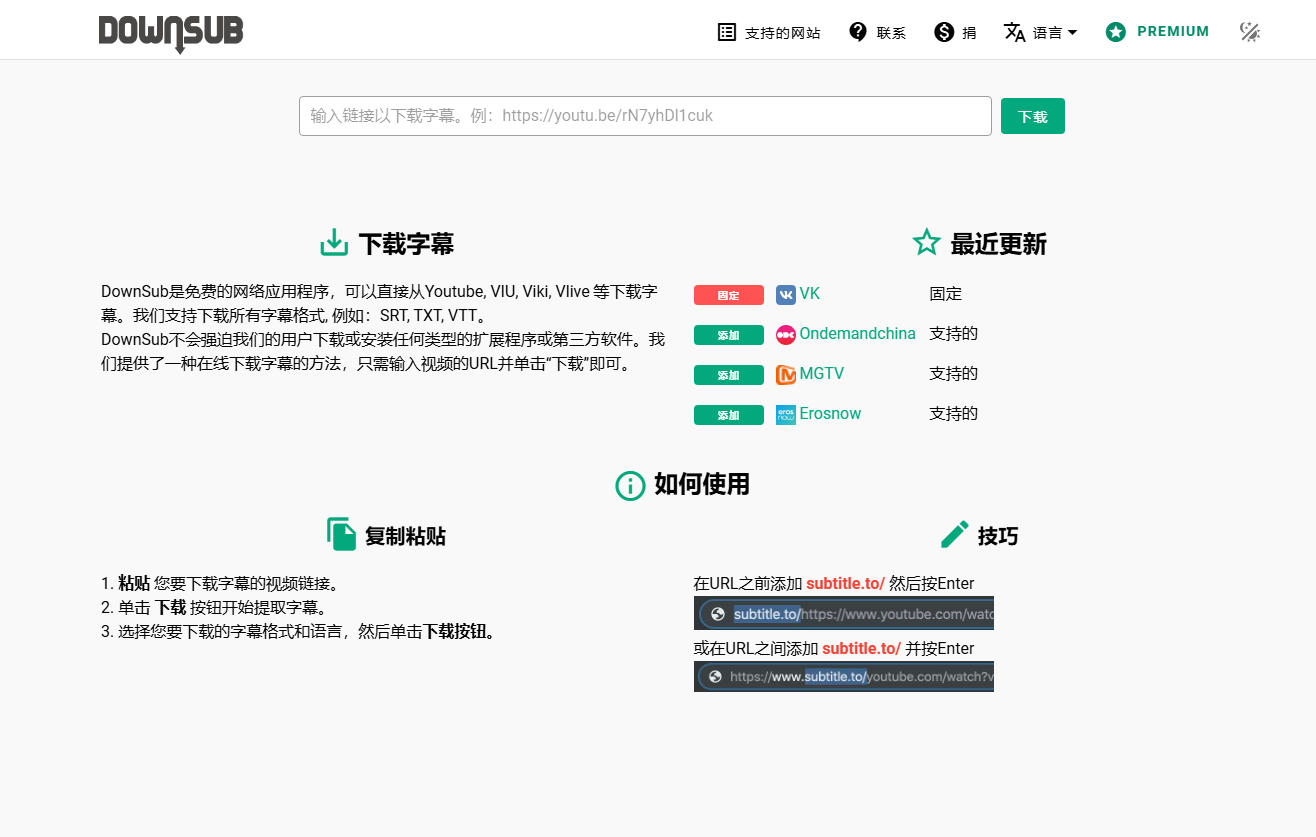Image resolution: width=1316 pixels, height=837 pixels.
Task: Click the green 下载 button
Action: click(1033, 116)
